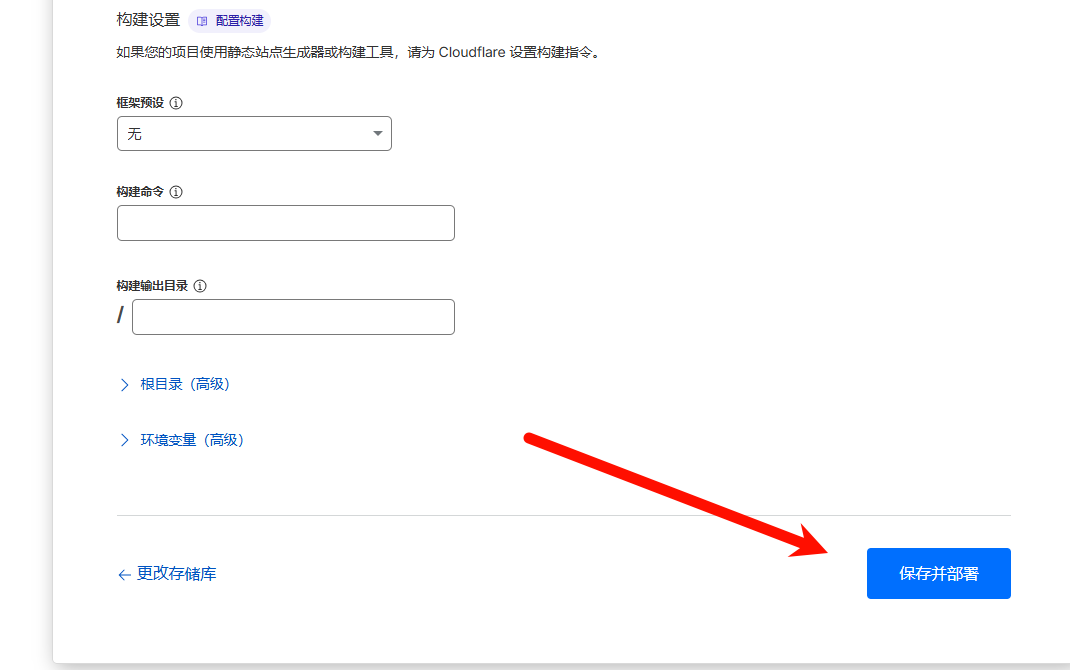Open the 更改存储库 link
Screen dimensions: 1070x670
coord(175,573)
